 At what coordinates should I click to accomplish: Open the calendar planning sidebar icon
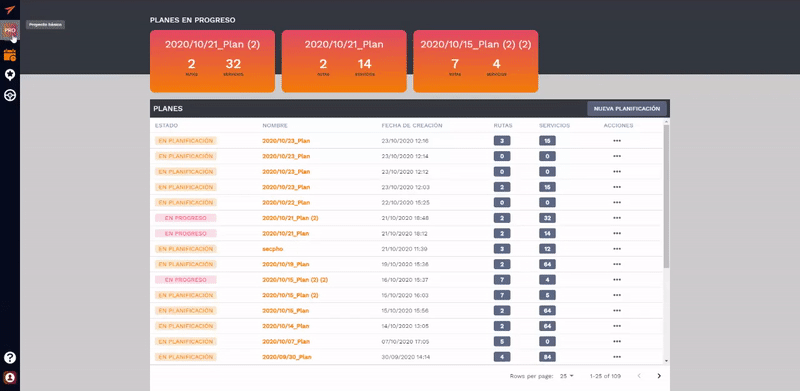tap(10, 55)
